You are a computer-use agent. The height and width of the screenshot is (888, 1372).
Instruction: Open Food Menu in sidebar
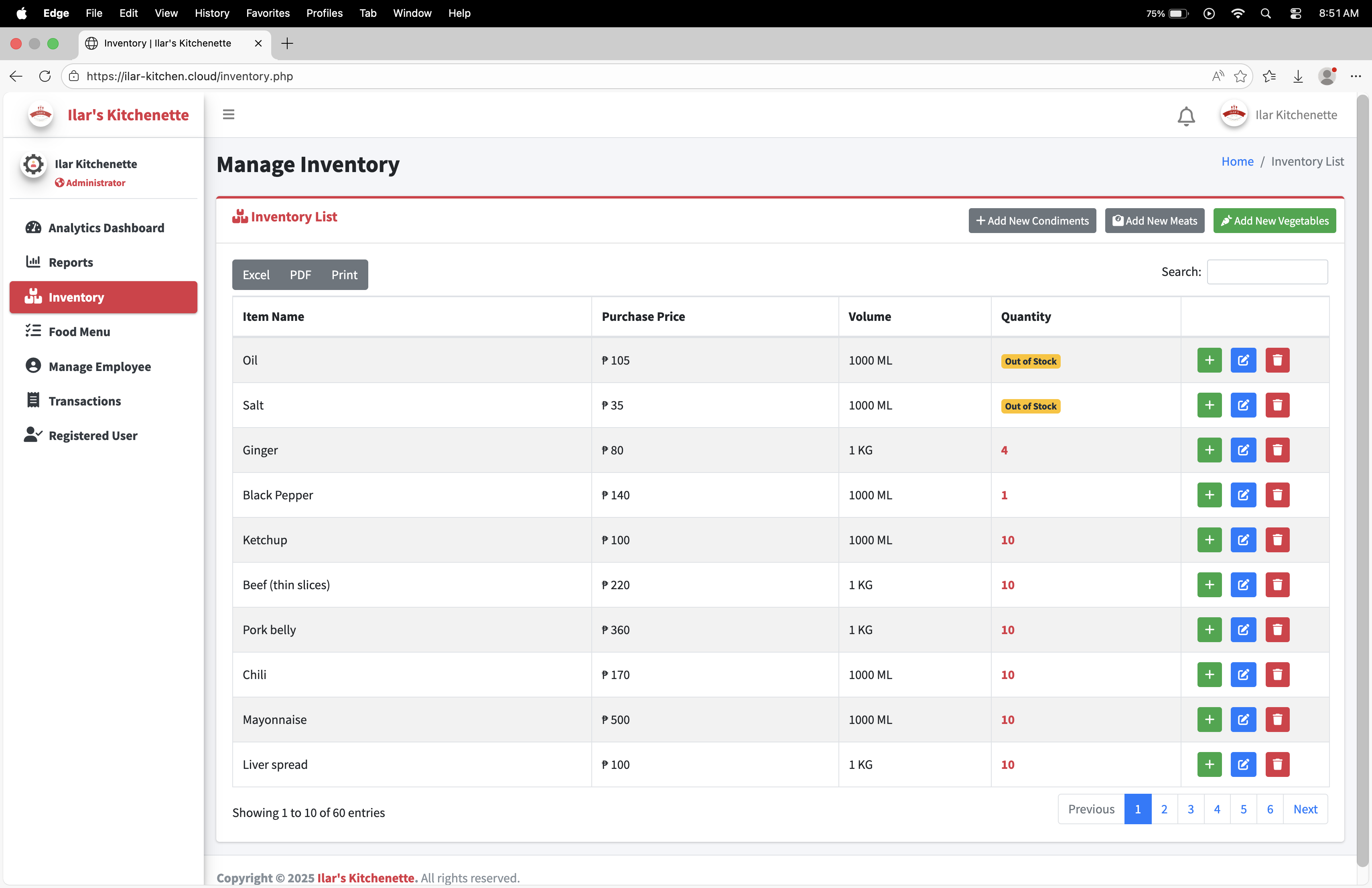point(79,332)
